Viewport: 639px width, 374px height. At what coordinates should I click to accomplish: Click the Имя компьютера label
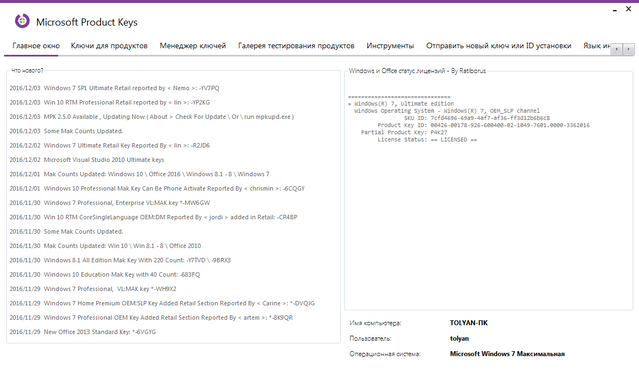(375, 323)
